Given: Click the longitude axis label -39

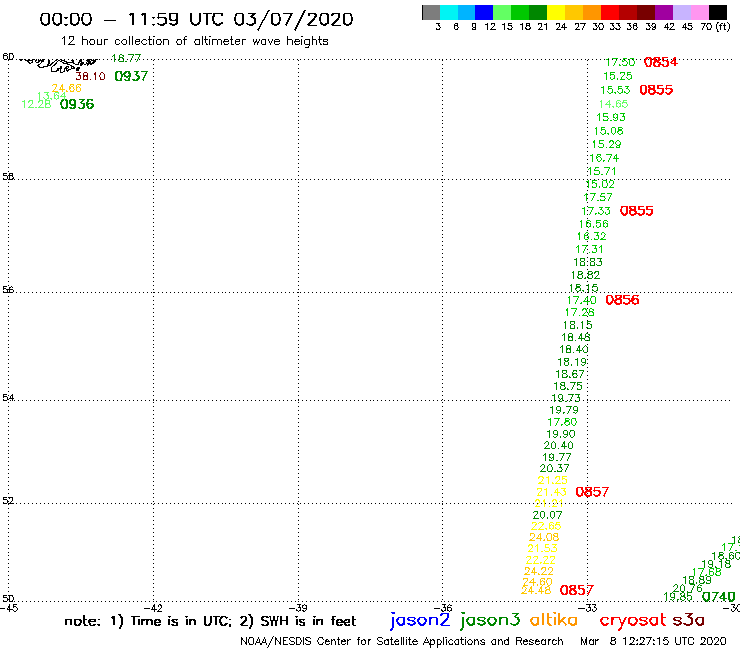Looking at the screenshot, I should 298,609.
